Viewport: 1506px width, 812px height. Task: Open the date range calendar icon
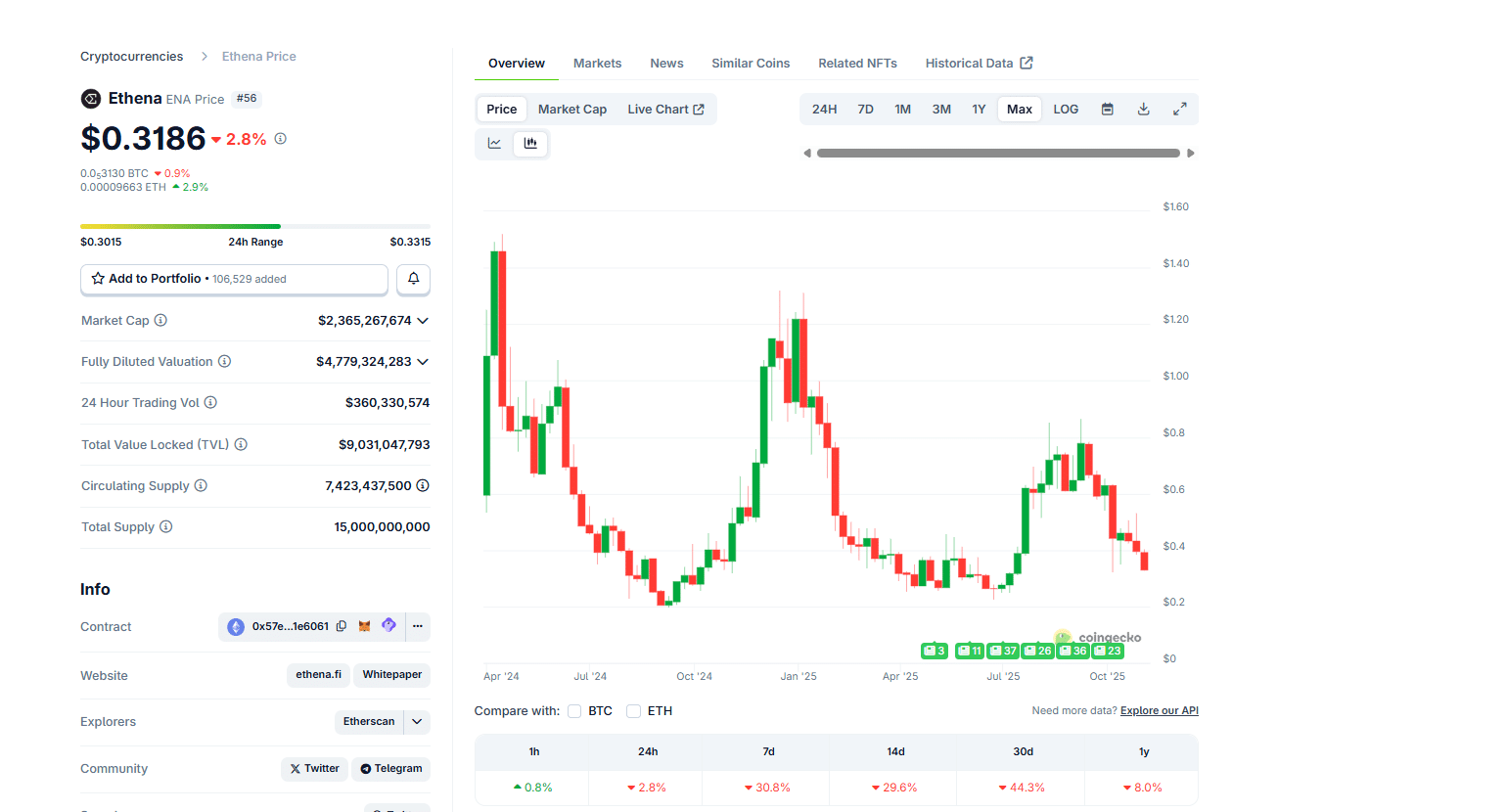1107,109
